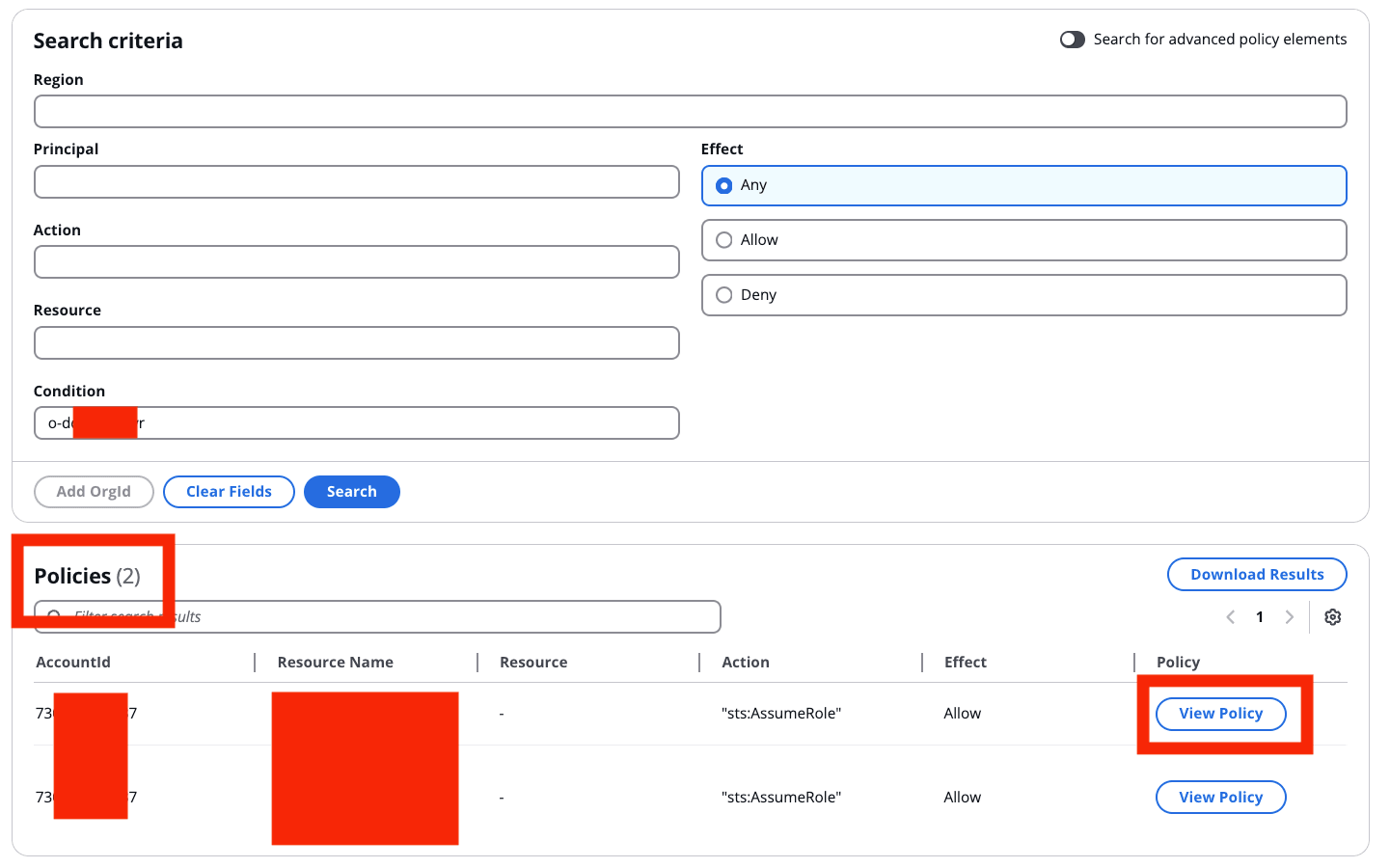Screen dimensions: 1390x868
Task: Click the Search criteria heading
Action: point(108,41)
